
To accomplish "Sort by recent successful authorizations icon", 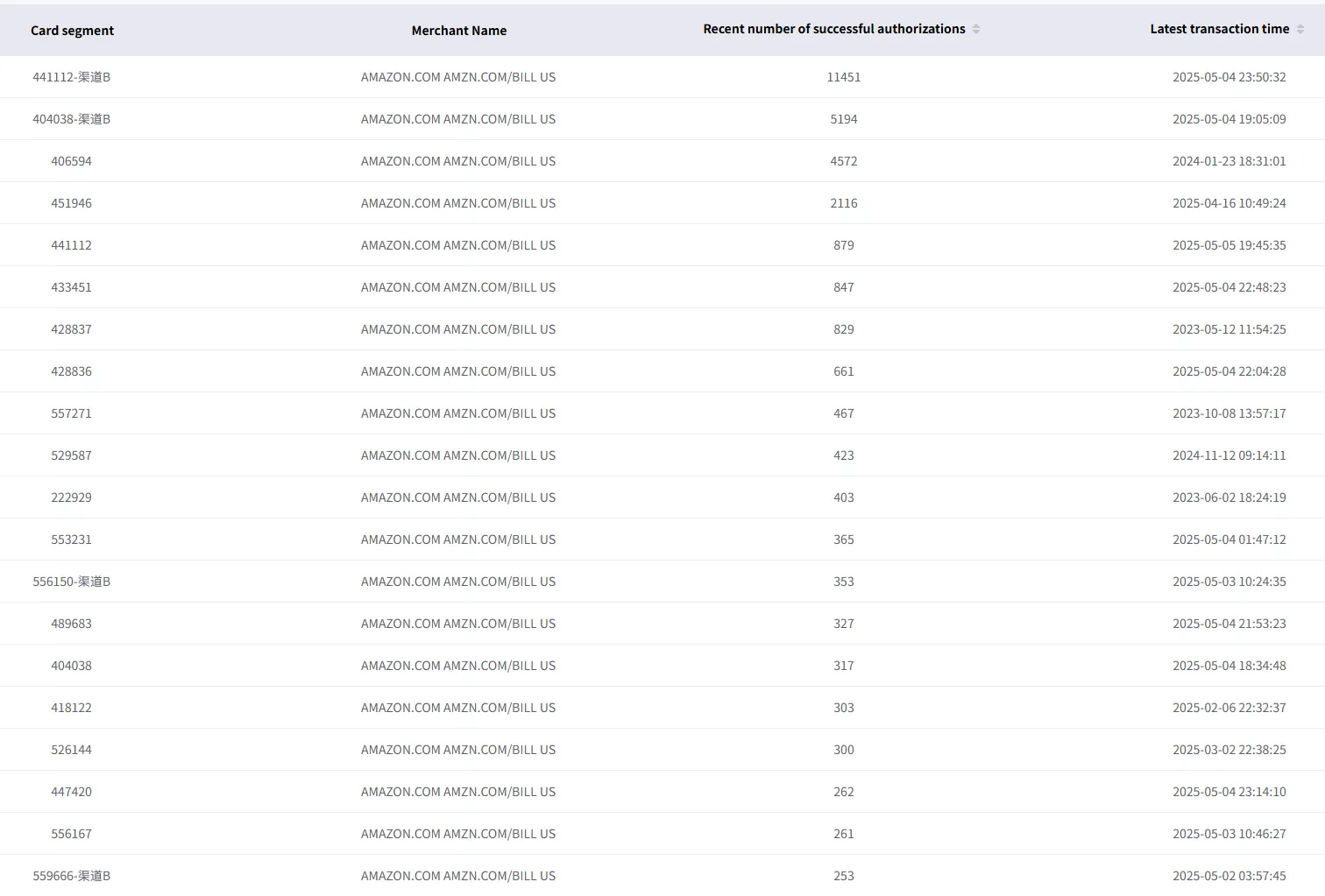I will pyautogui.click(x=975, y=29).
